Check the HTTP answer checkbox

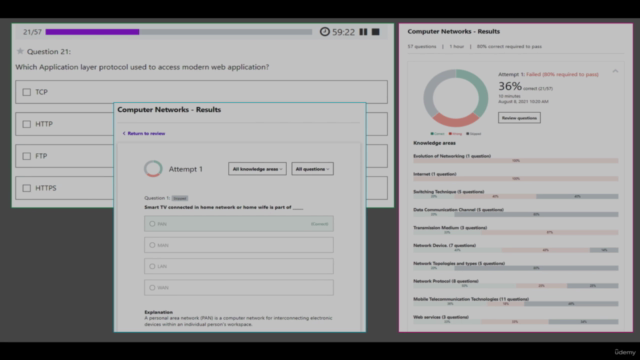pyautogui.click(x=27, y=124)
